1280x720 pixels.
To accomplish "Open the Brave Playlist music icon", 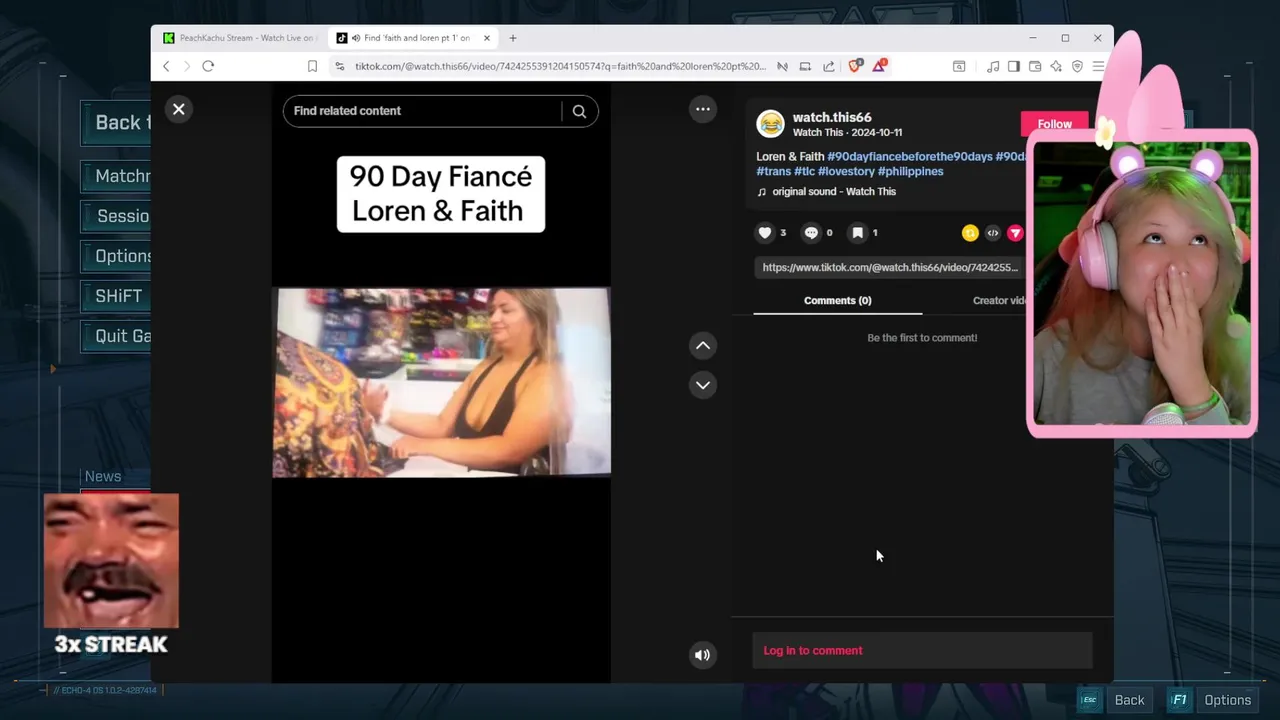I will [x=993, y=66].
